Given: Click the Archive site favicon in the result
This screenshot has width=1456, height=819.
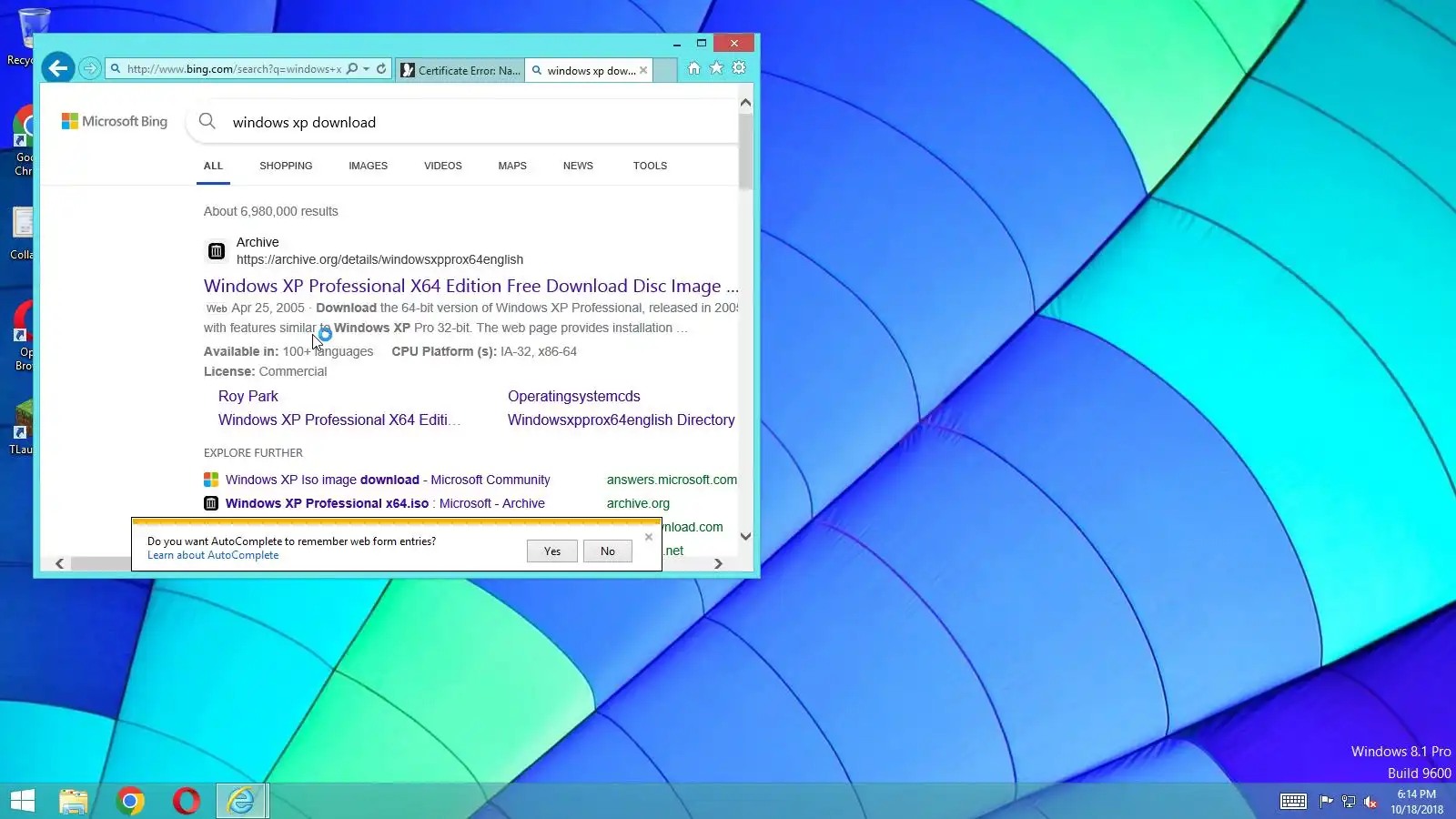Looking at the screenshot, I should click(x=216, y=251).
